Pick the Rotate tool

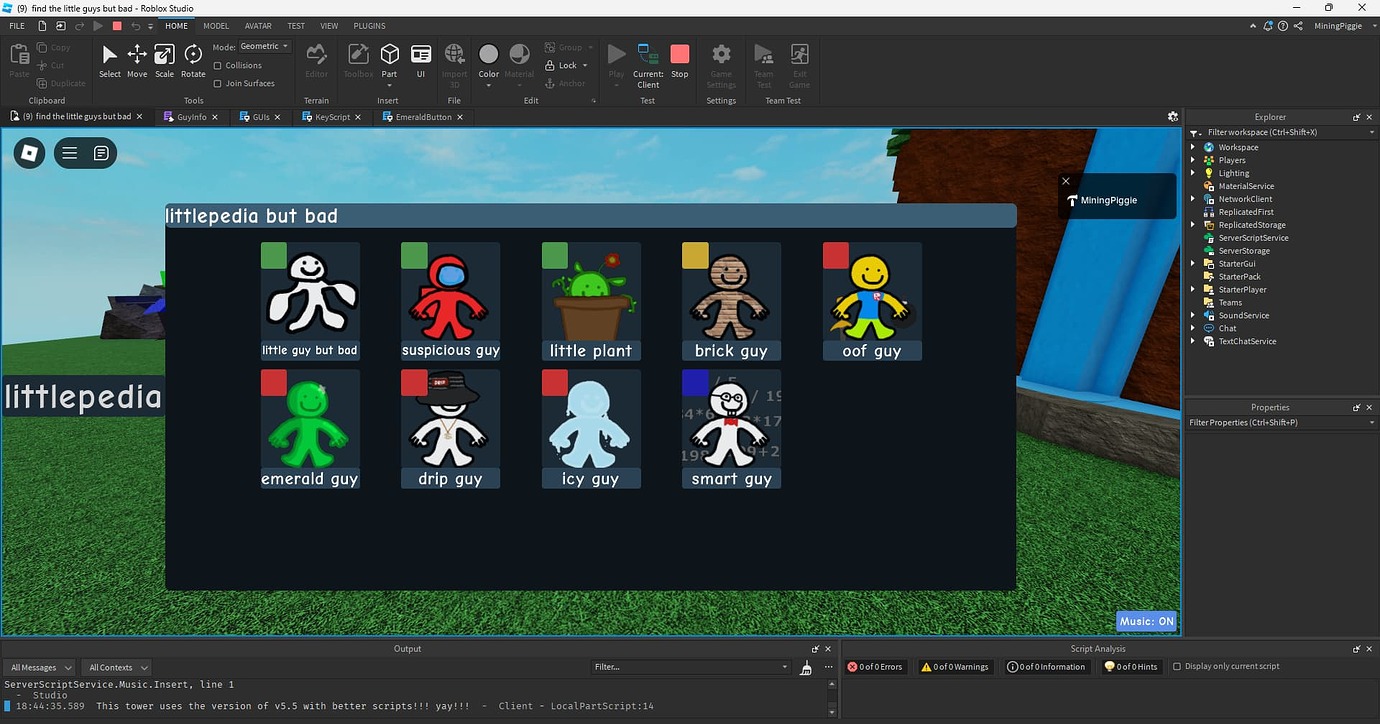click(193, 61)
